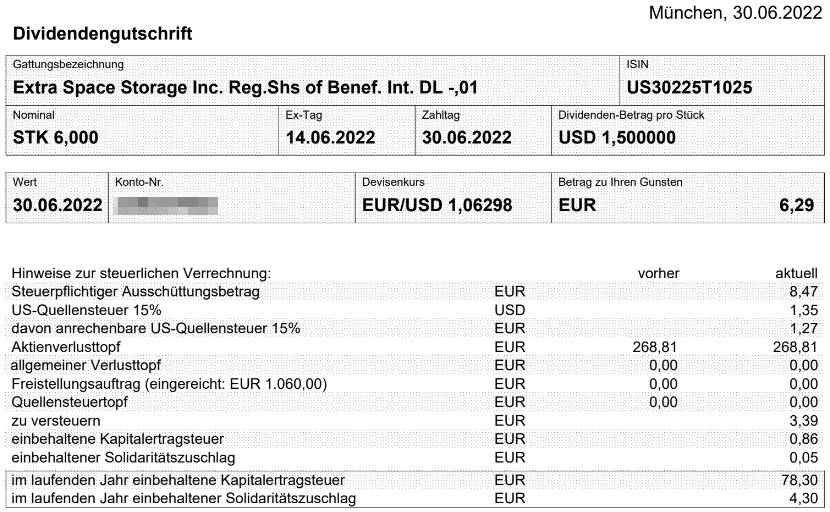Click einbehaltener Solidaritätszuschlag value 0,05
This screenshot has width=830, height=512.
click(x=804, y=458)
